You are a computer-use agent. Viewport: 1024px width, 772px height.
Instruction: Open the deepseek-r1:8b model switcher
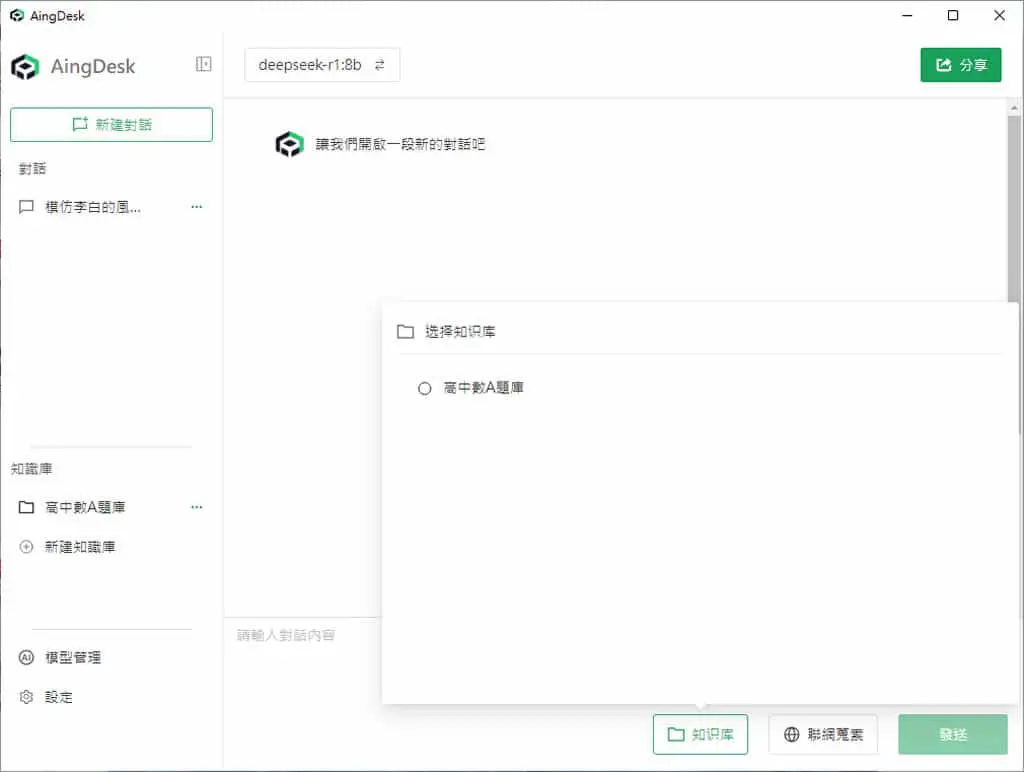tap(322, 65)
